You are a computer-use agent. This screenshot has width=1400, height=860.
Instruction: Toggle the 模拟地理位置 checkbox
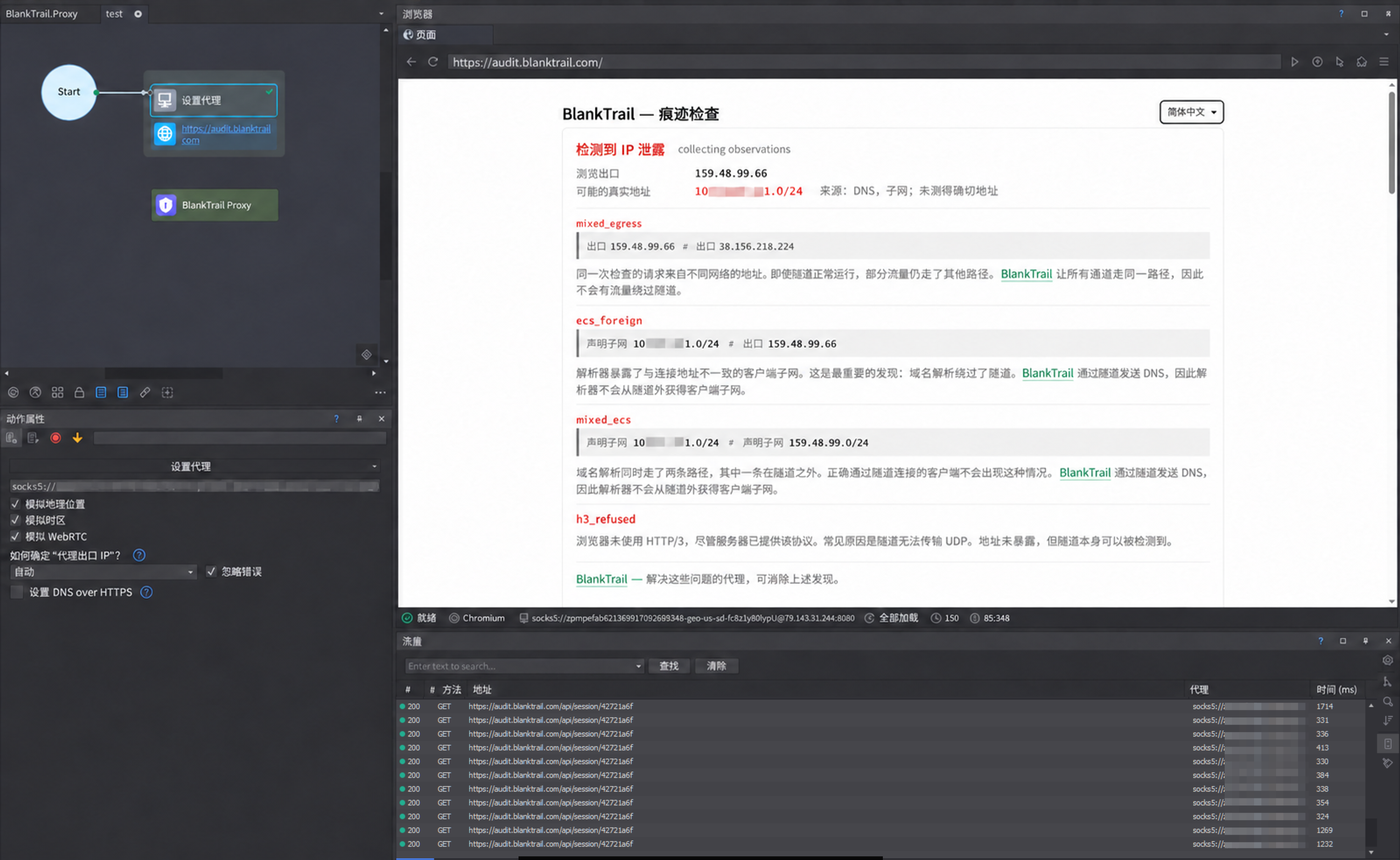pyautogui.click(x=15, y=504)
